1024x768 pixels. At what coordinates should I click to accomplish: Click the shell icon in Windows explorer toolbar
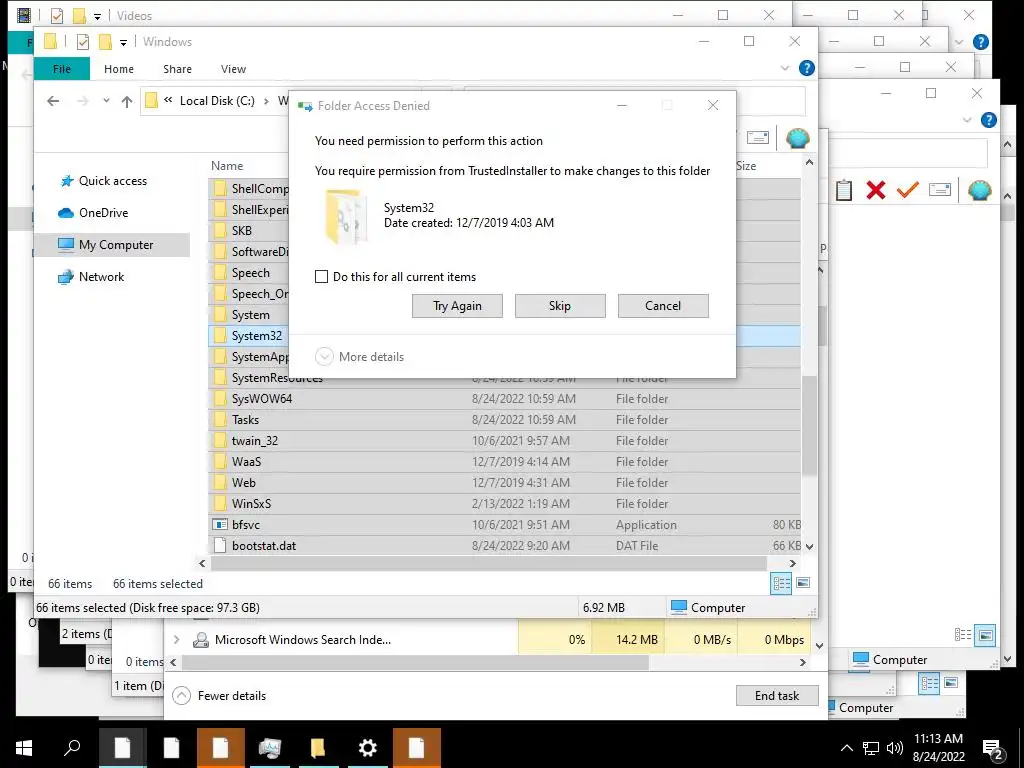[x=797, y=137]
